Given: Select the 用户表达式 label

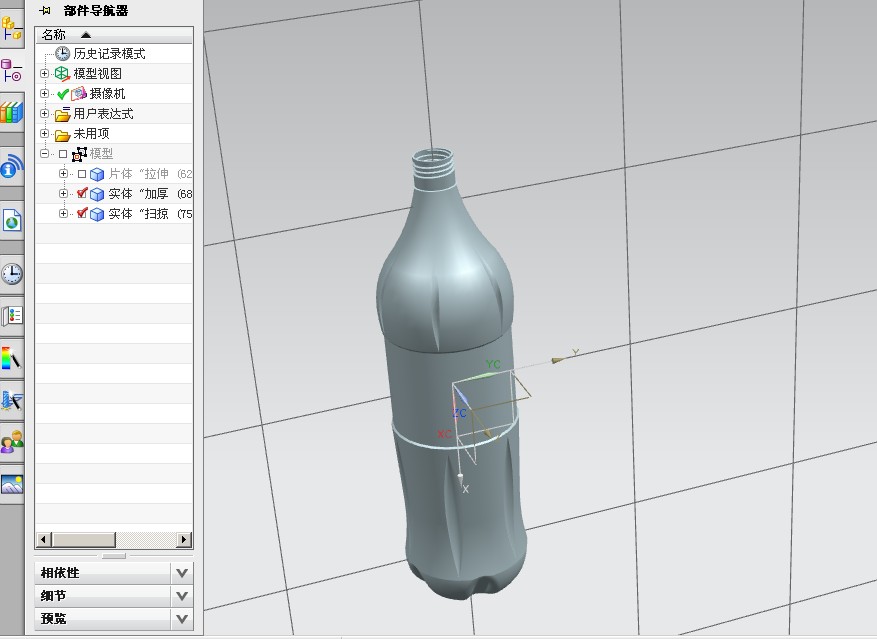Looking at the screenshot, I should point(103,114).
